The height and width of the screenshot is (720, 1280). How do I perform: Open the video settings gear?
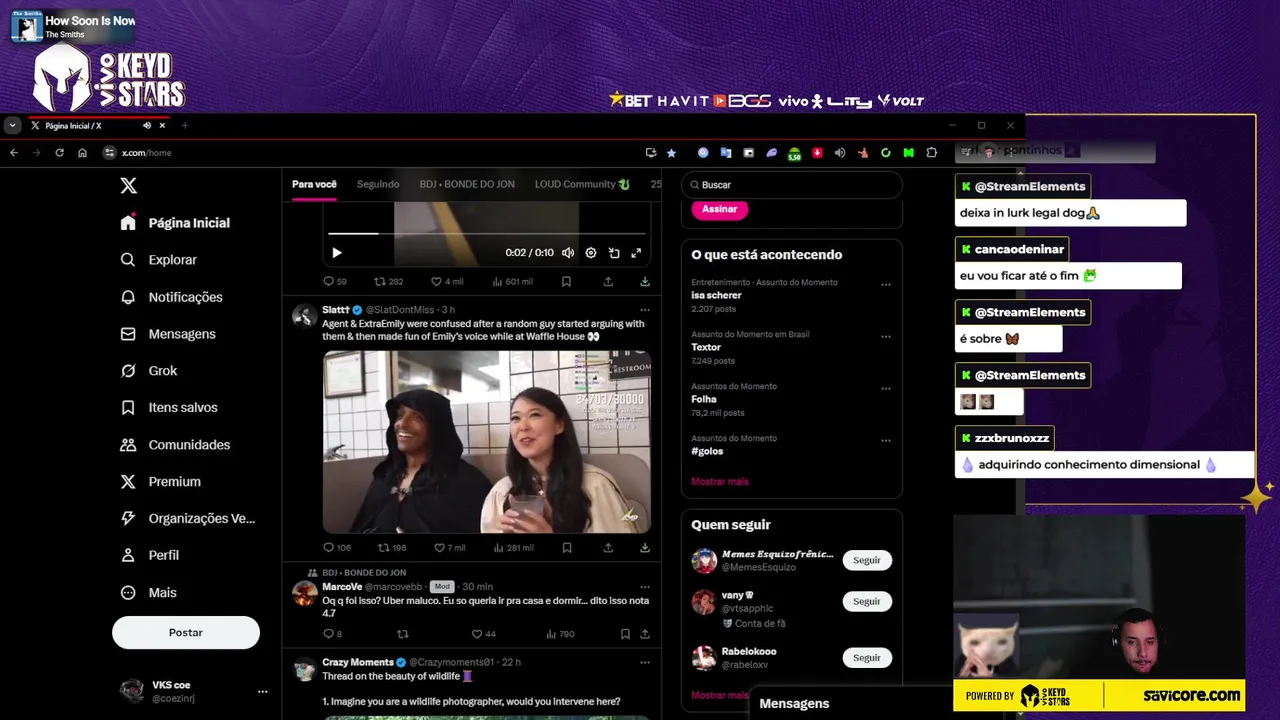point(591,253)
